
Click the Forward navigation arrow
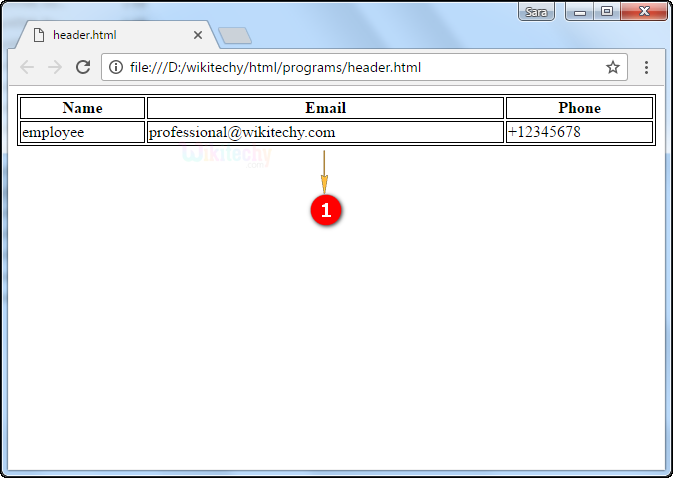55,67
